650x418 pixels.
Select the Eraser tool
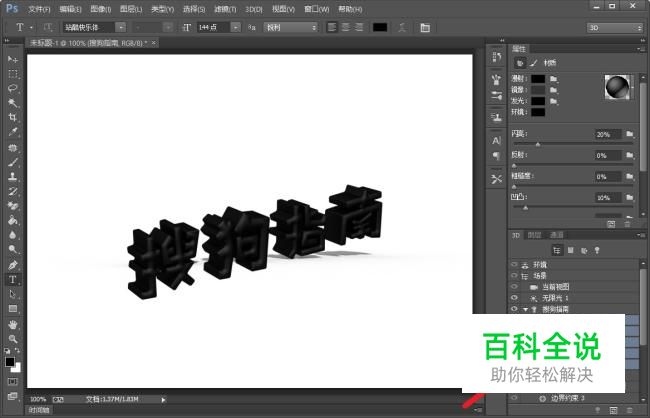pyautogui.click(x=13, y=206)
